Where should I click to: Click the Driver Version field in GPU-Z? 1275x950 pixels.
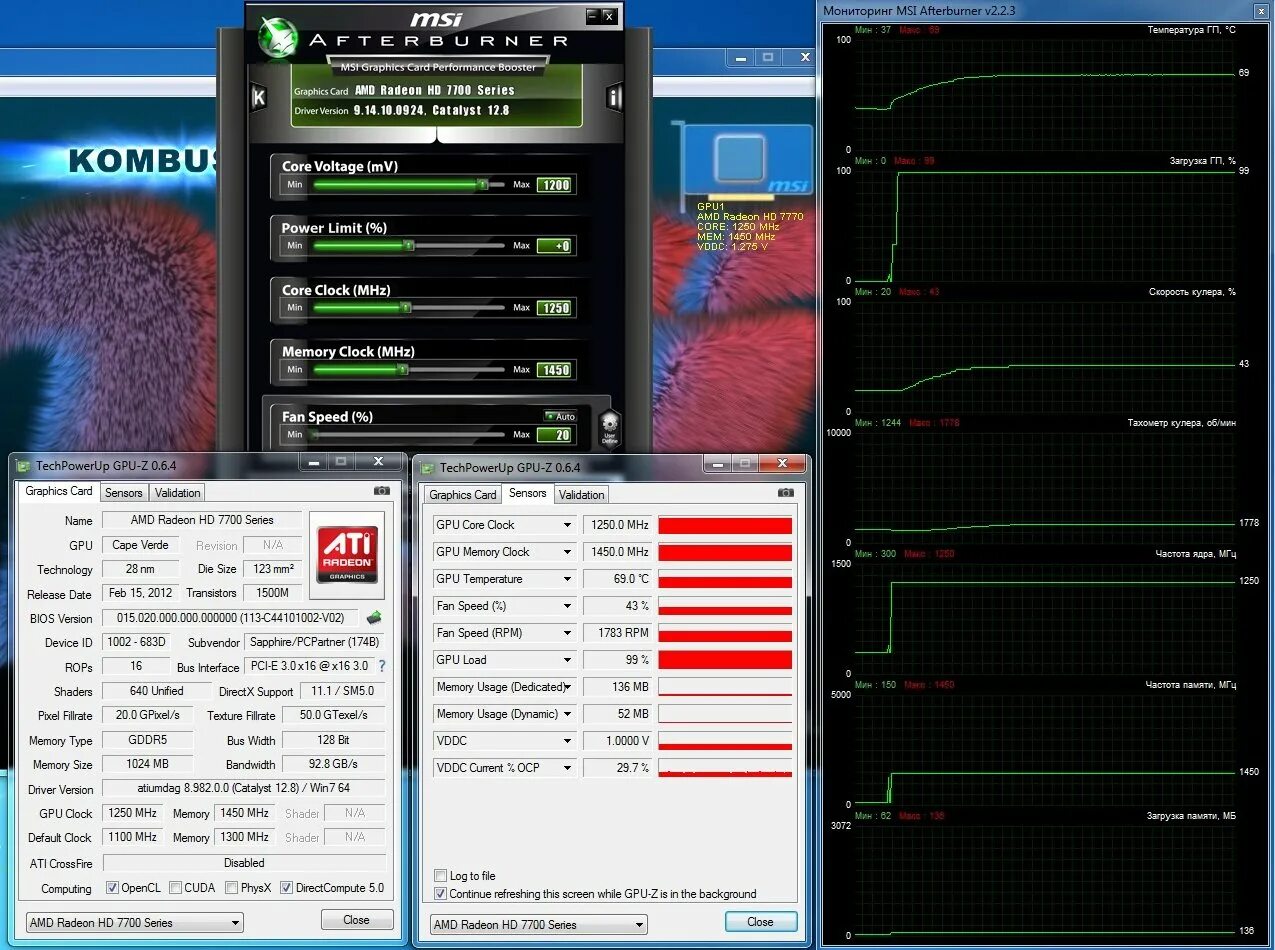pyautogui.click(x=244, y=789)
